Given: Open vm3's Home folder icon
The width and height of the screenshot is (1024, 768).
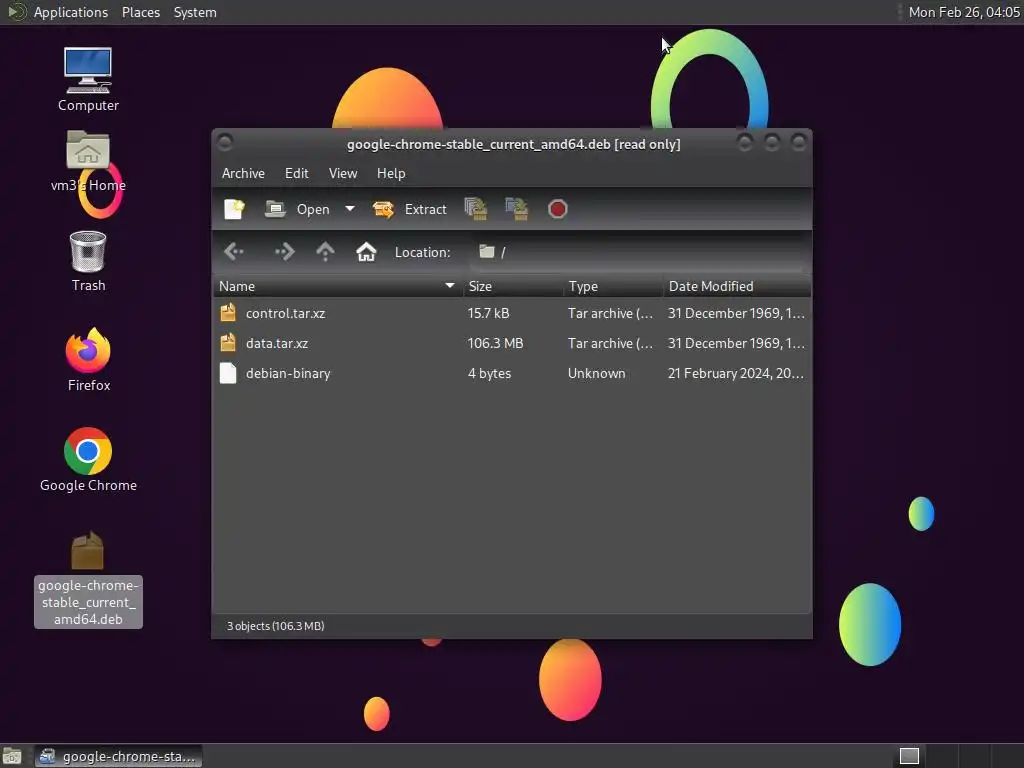Looking at the screenshot, I should click(88, 161).
